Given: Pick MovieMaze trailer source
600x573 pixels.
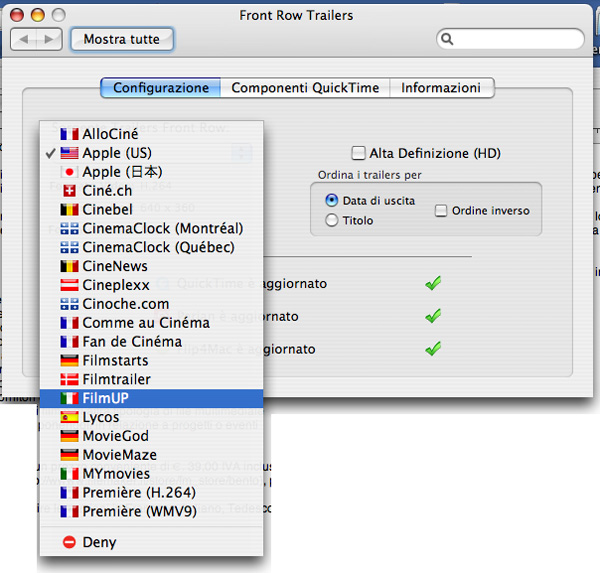Looking at the screenshot, I should coord(152,455).
